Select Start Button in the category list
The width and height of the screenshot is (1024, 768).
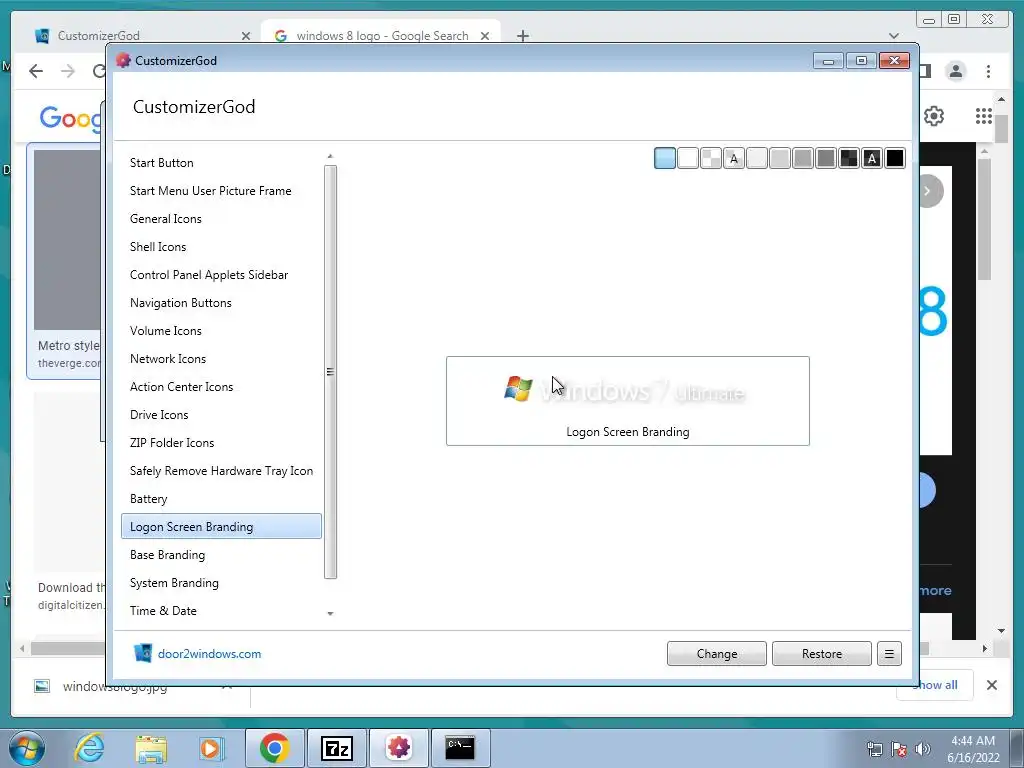coord(221,163)
